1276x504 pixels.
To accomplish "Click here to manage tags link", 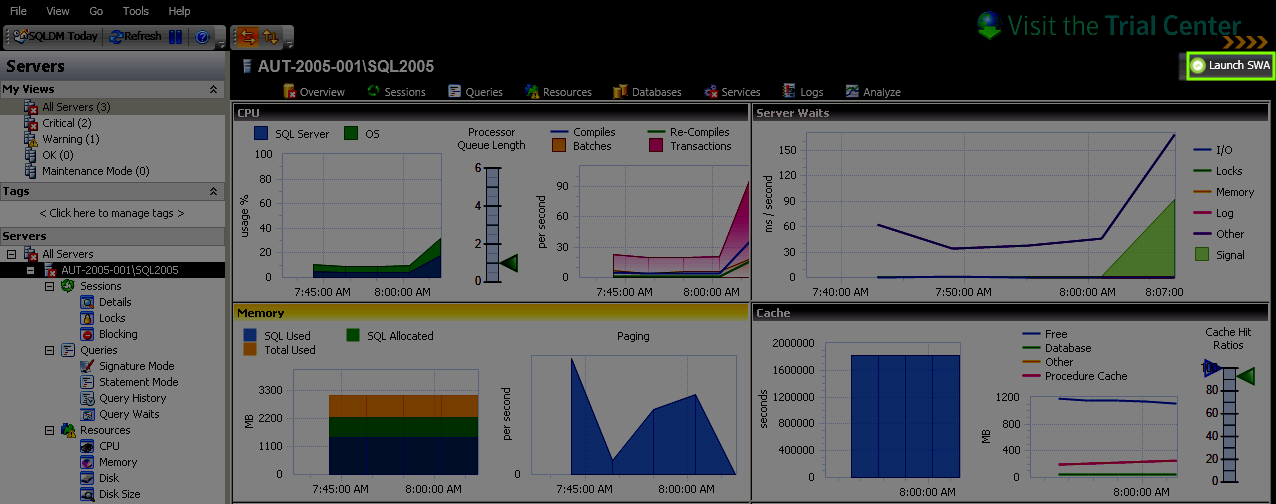I will 112,213.
